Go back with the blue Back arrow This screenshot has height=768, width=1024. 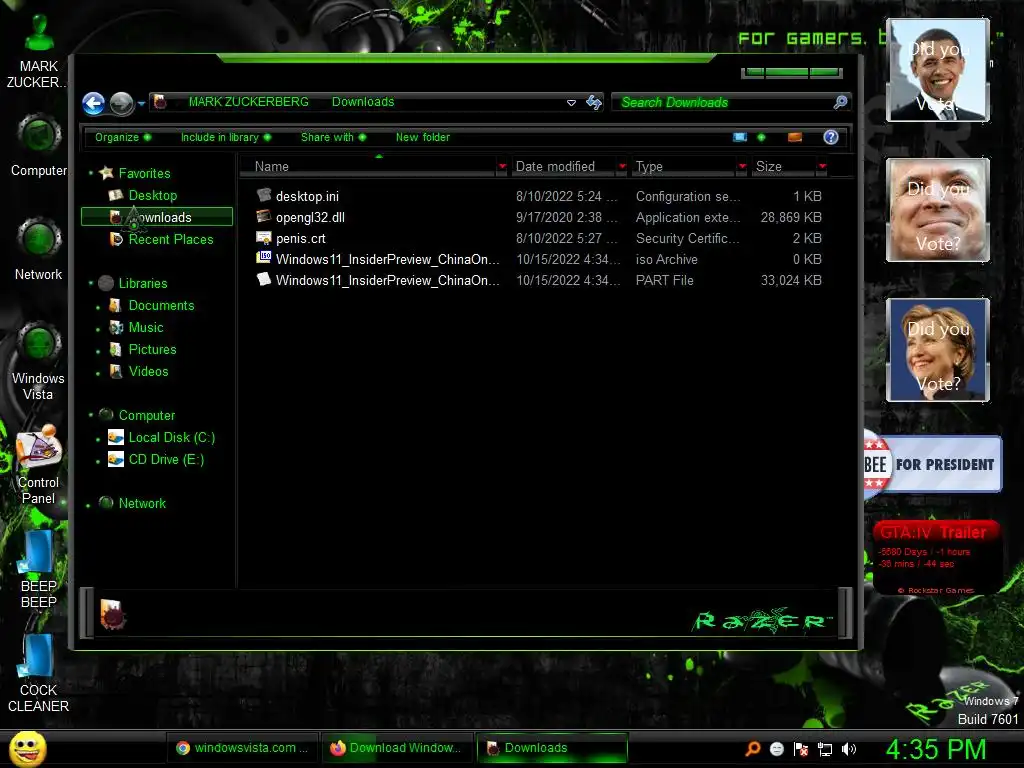point(93,103)
